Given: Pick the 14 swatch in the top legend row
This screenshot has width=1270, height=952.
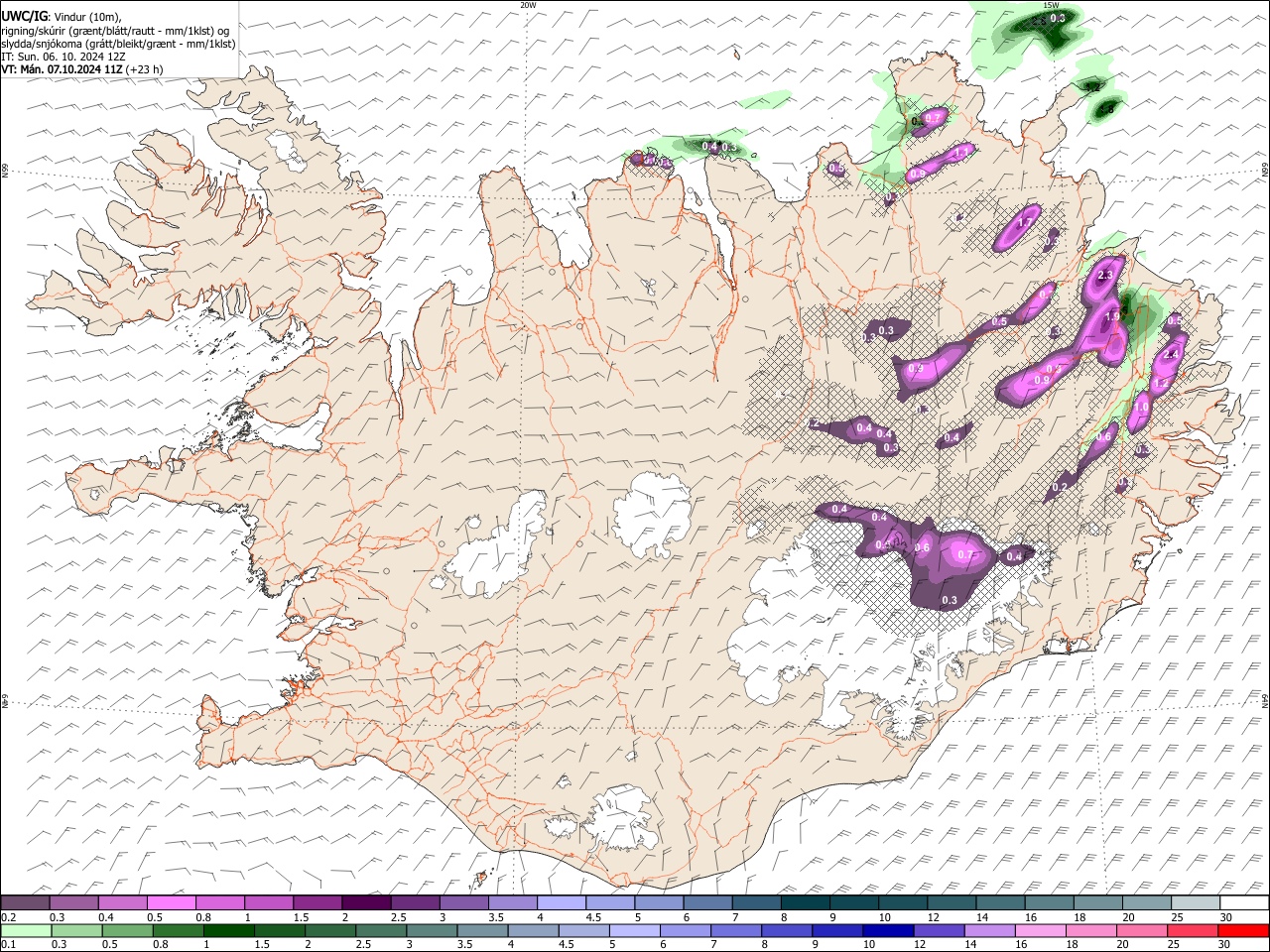Looking at the screenshot, I should (1002, 902).
